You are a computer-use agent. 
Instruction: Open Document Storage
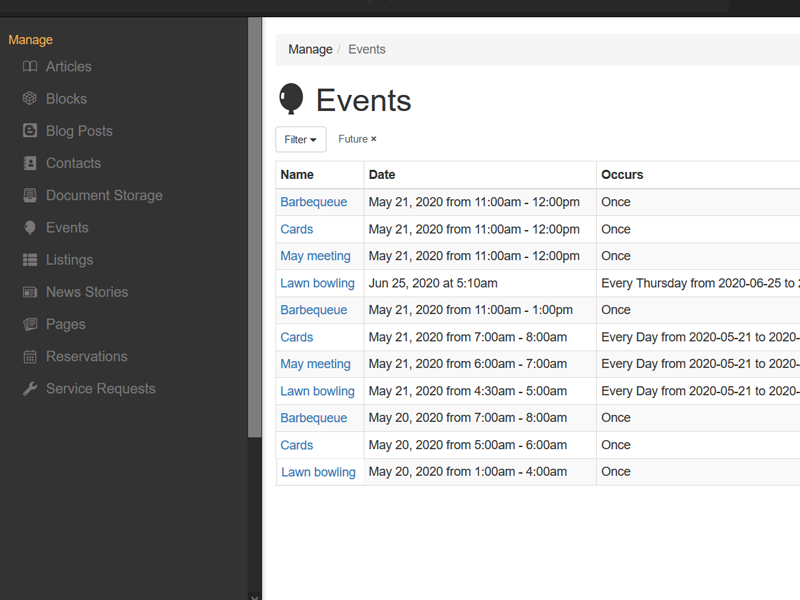[x=104, y=195]
